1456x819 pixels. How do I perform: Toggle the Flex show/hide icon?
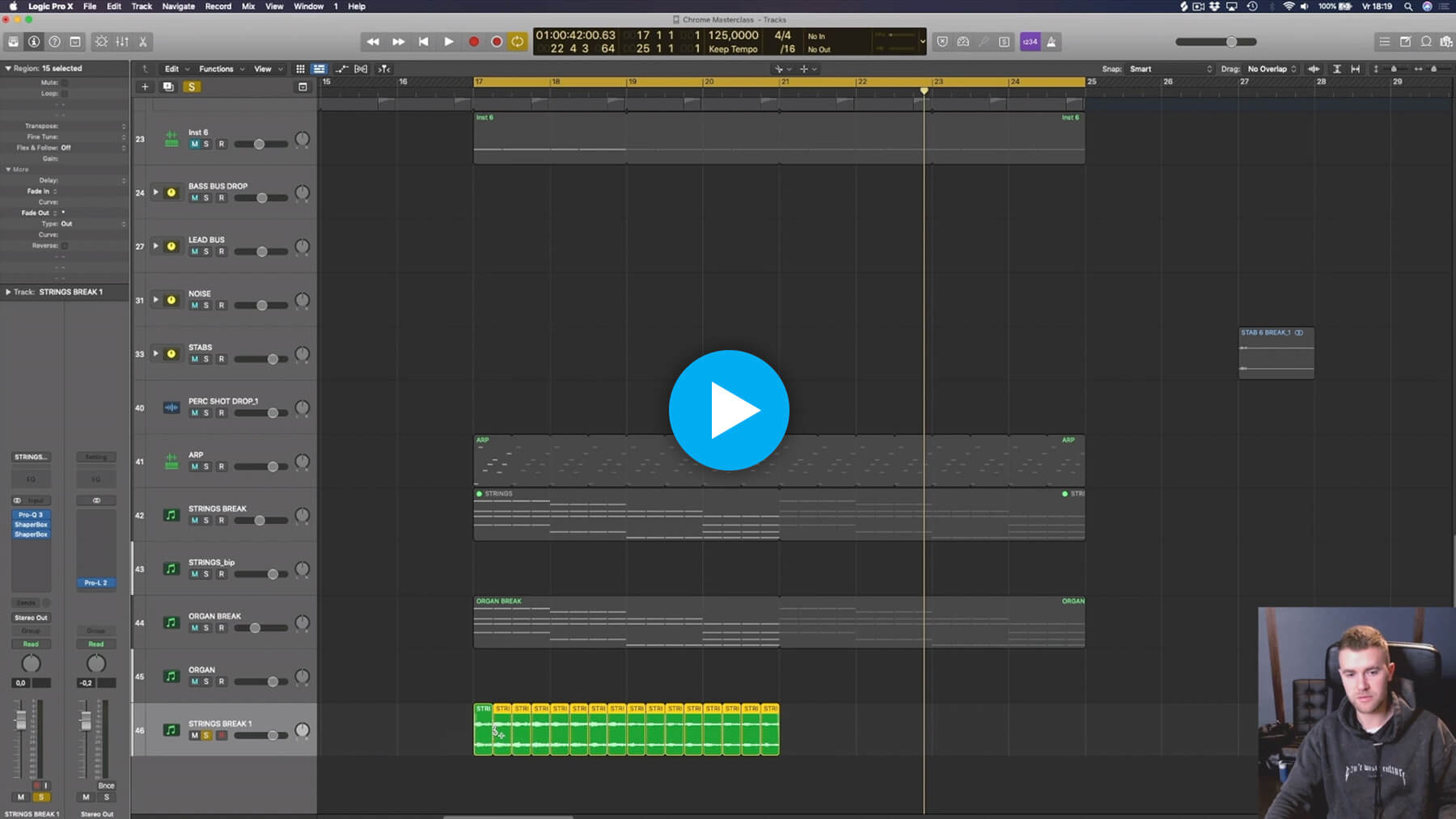click(x=361, y=69)
